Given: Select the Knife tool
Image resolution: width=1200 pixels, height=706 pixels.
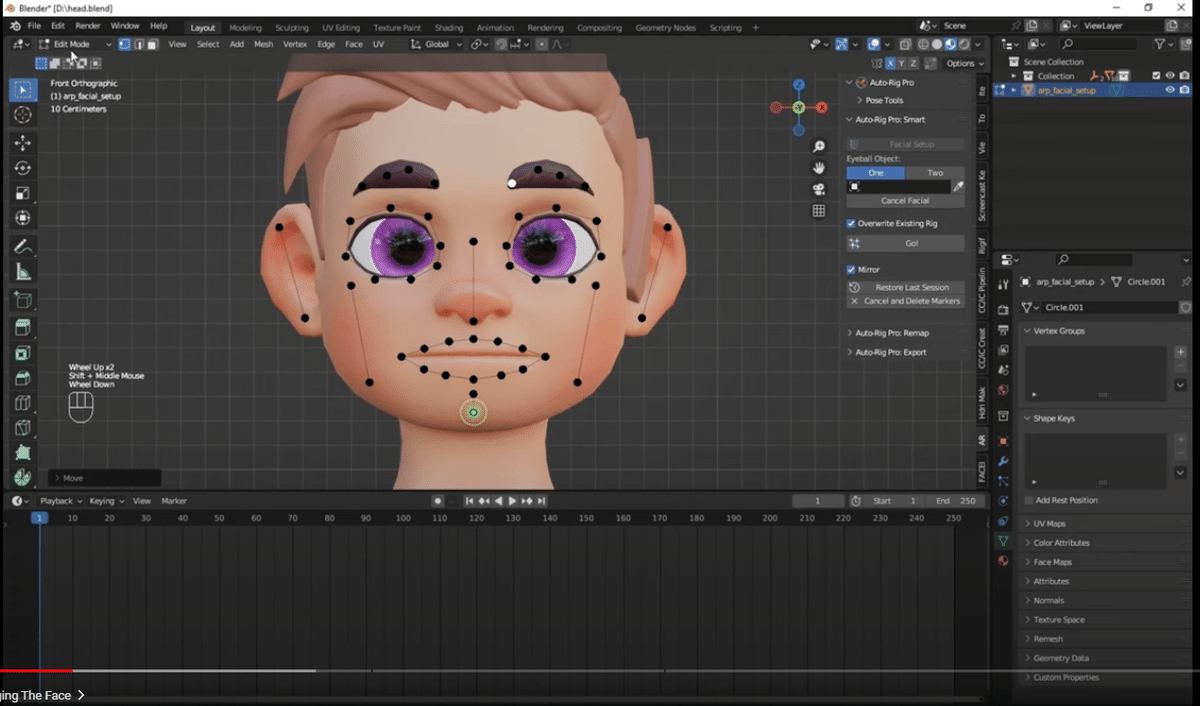Looking at the screenshot, I should point(23,428).
